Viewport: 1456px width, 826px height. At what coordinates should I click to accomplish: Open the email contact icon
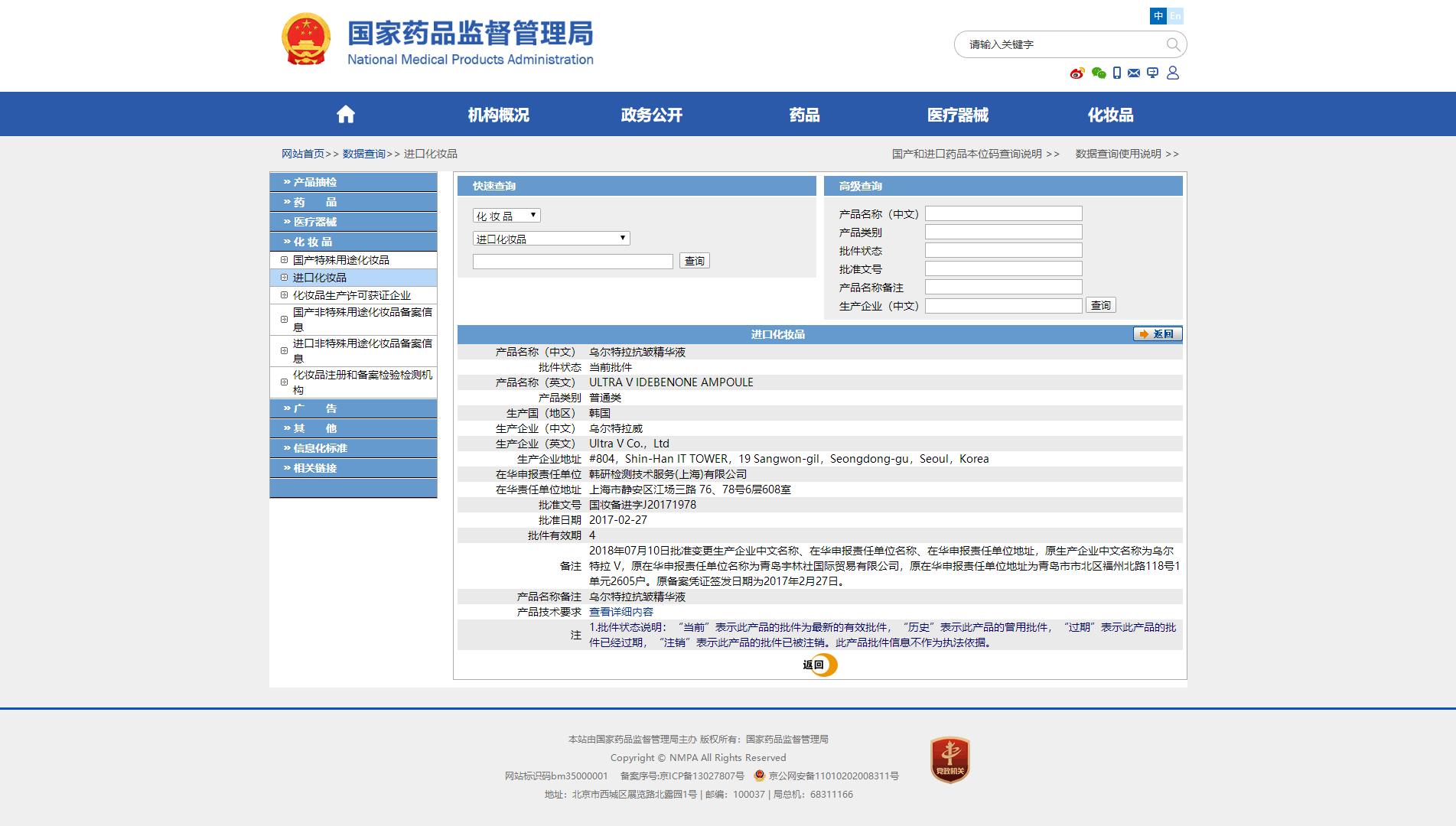[1134, 73]
